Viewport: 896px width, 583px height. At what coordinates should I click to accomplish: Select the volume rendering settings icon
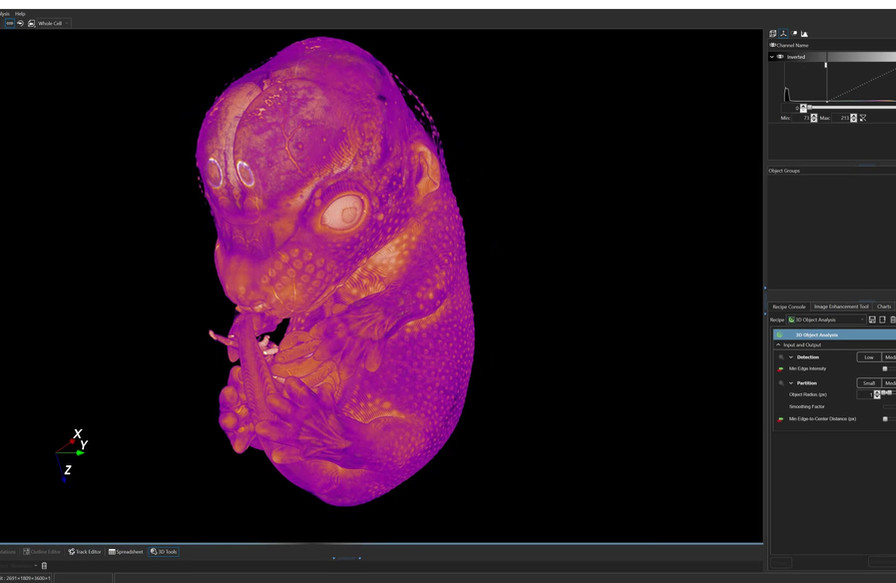pyautogui.click(x=772, y=33)
